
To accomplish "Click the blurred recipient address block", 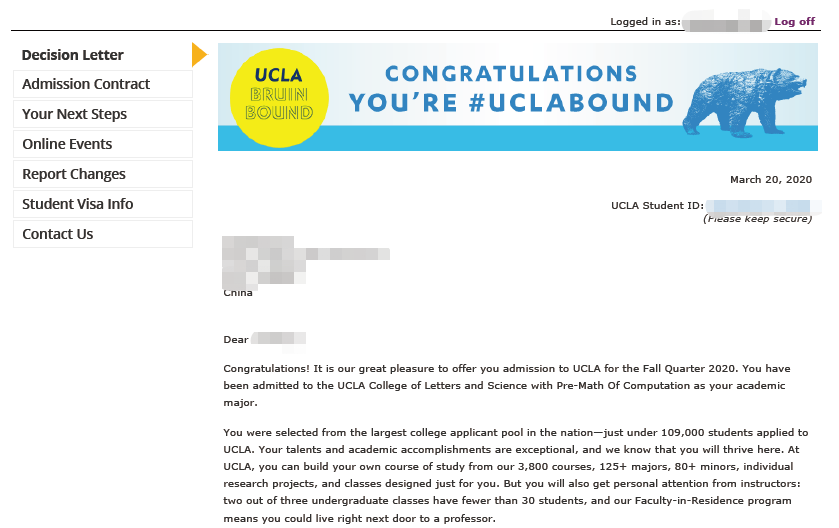I will pos(306,263).
